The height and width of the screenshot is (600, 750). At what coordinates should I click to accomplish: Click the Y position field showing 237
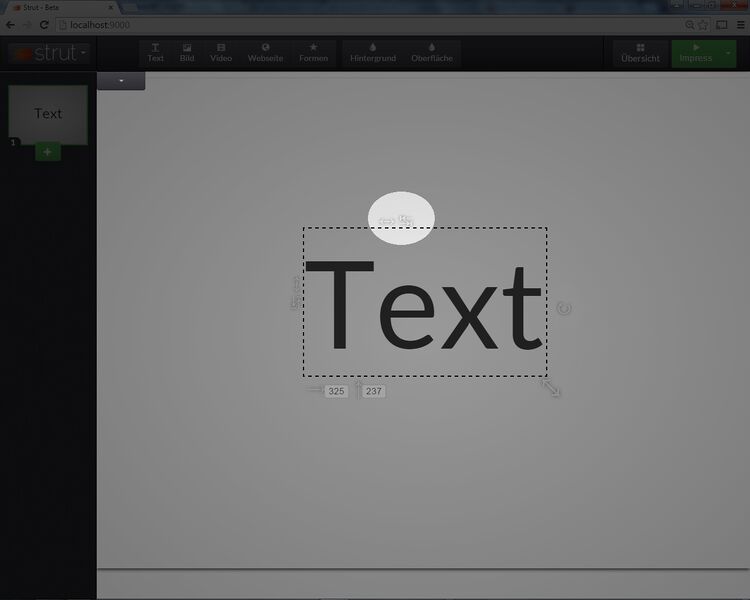coord(373,391)
